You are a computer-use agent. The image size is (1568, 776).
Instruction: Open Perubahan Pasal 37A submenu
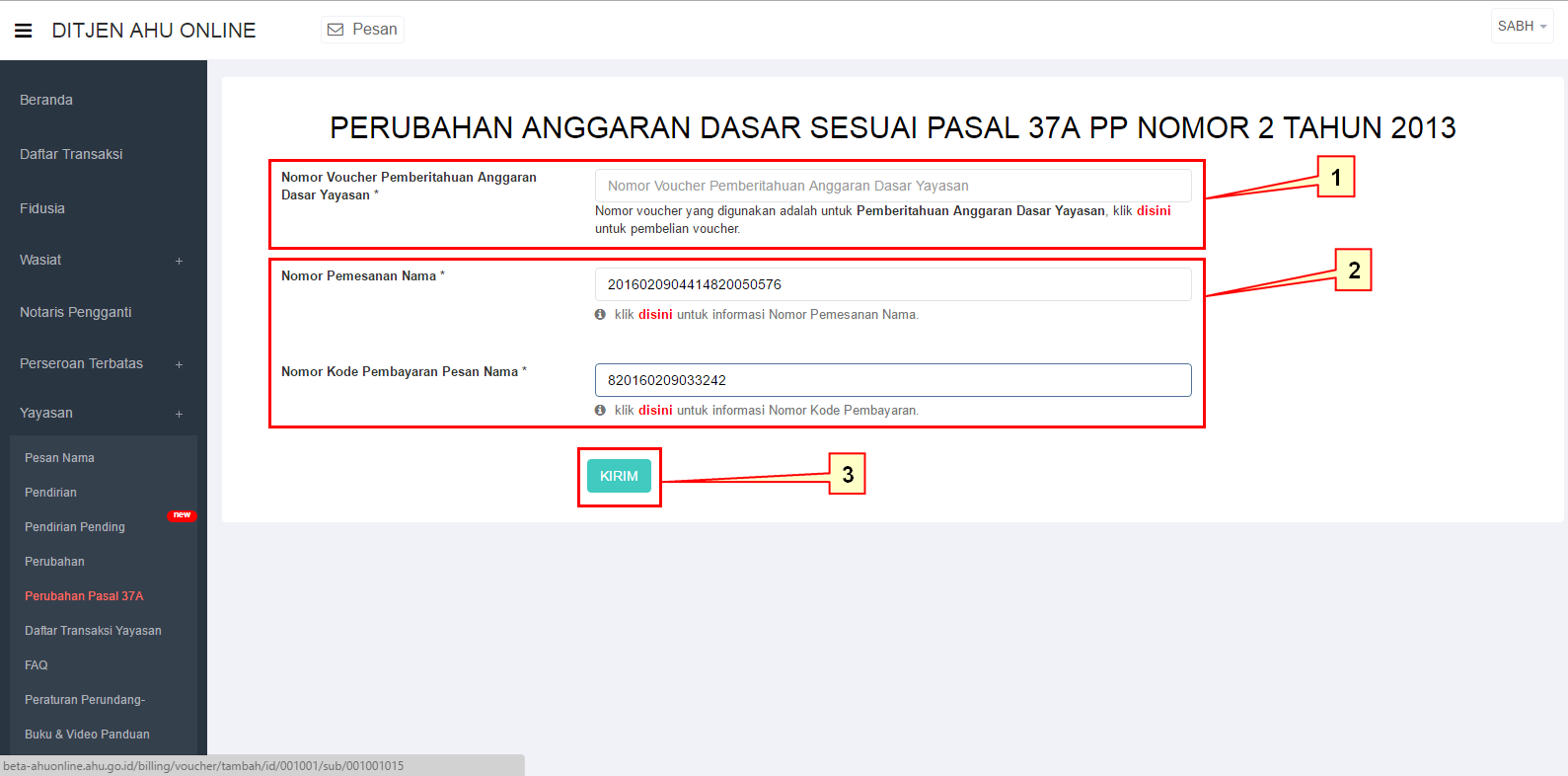point(84,596)
